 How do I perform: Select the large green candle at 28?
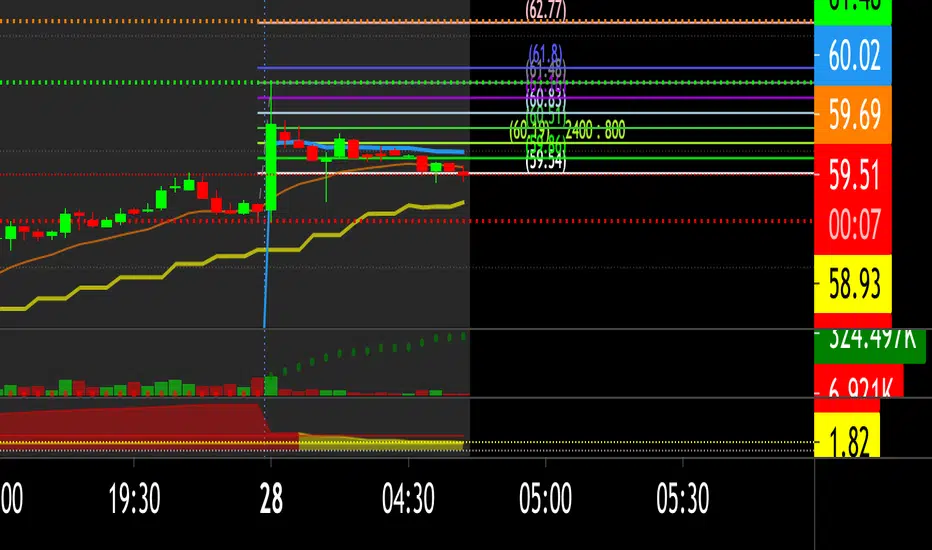[271, 166]
